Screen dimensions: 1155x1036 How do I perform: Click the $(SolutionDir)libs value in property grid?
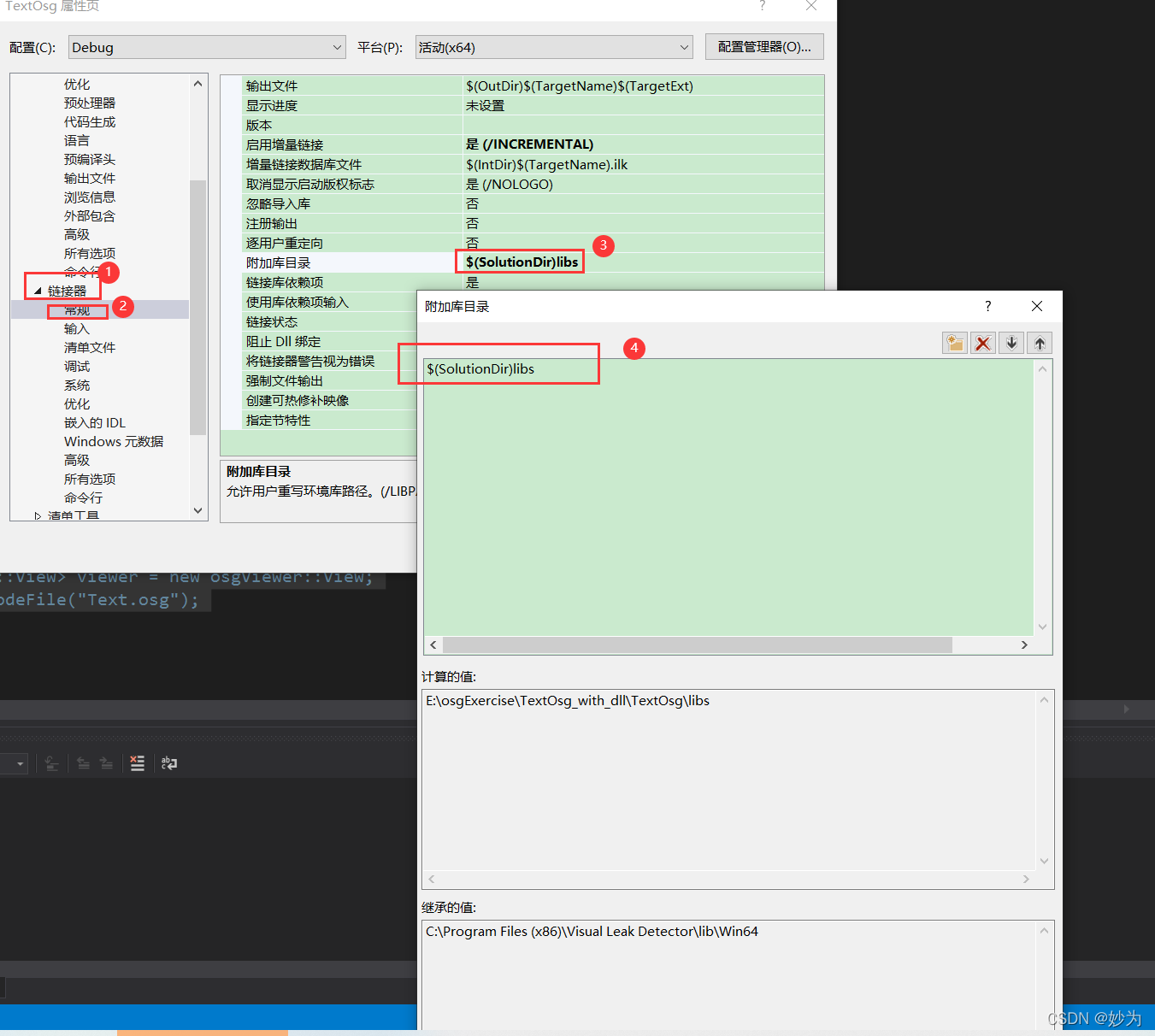[522, 262]
